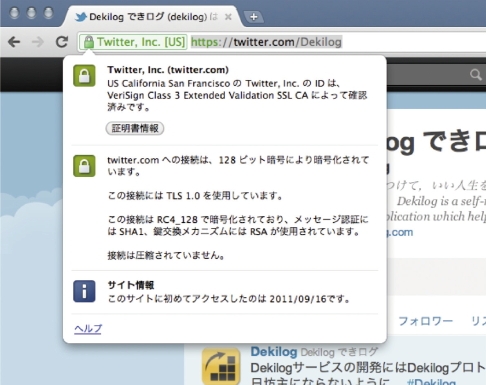Image resolution: width=486 pixels, height=385 pixels.
Task: Click the サイト情報 heading text
Action: (131, 285)
